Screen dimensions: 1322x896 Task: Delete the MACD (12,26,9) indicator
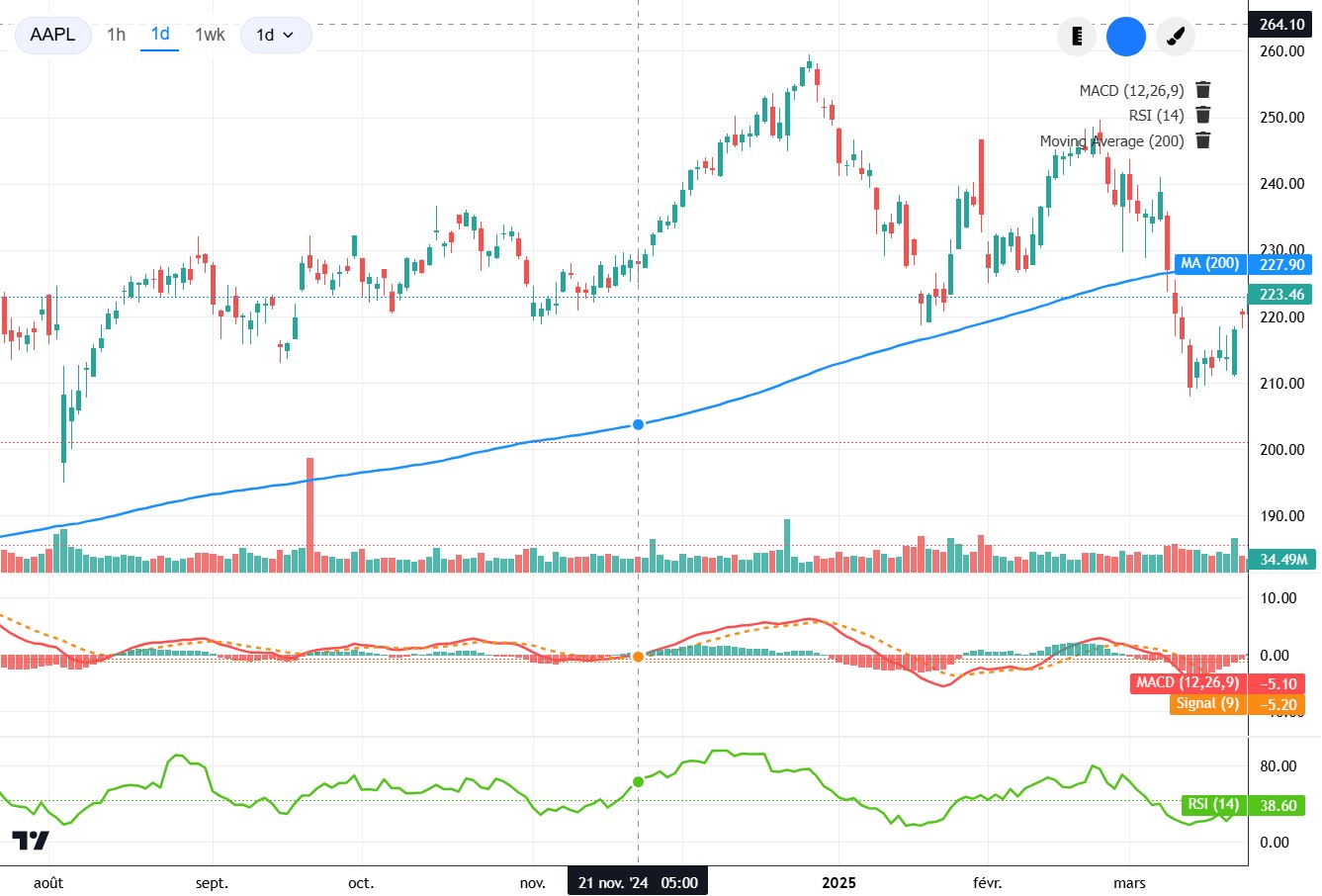click(1203, 90)
